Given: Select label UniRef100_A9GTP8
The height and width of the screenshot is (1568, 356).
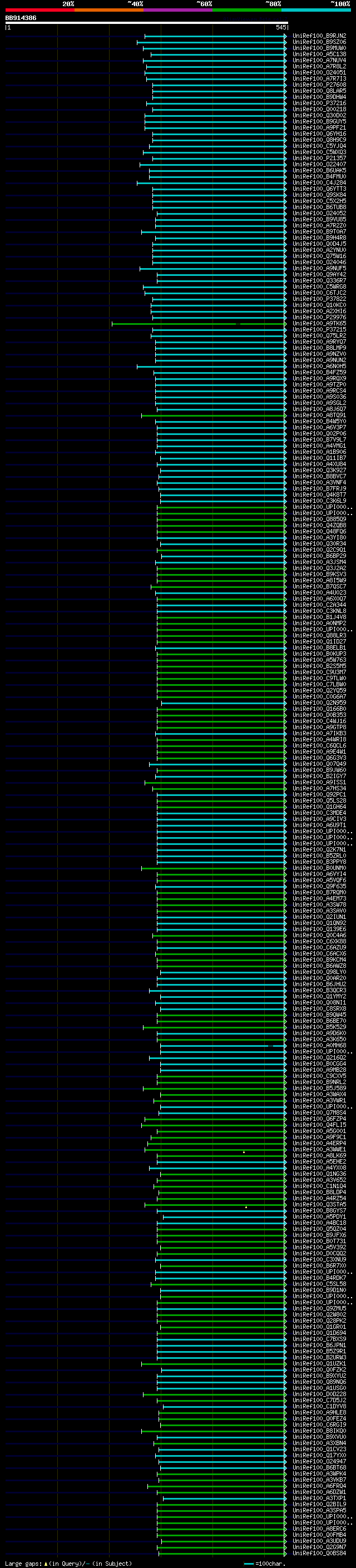Looking at the screenshot, I should tap(319, 727).
